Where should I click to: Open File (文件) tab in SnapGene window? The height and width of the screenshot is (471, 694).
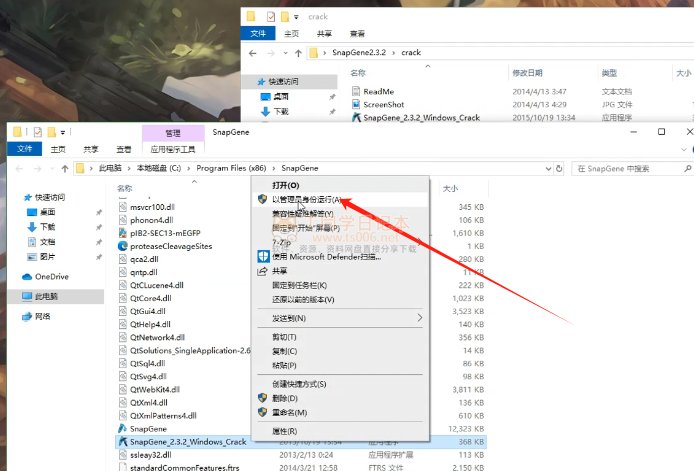(x=25, y=149)
